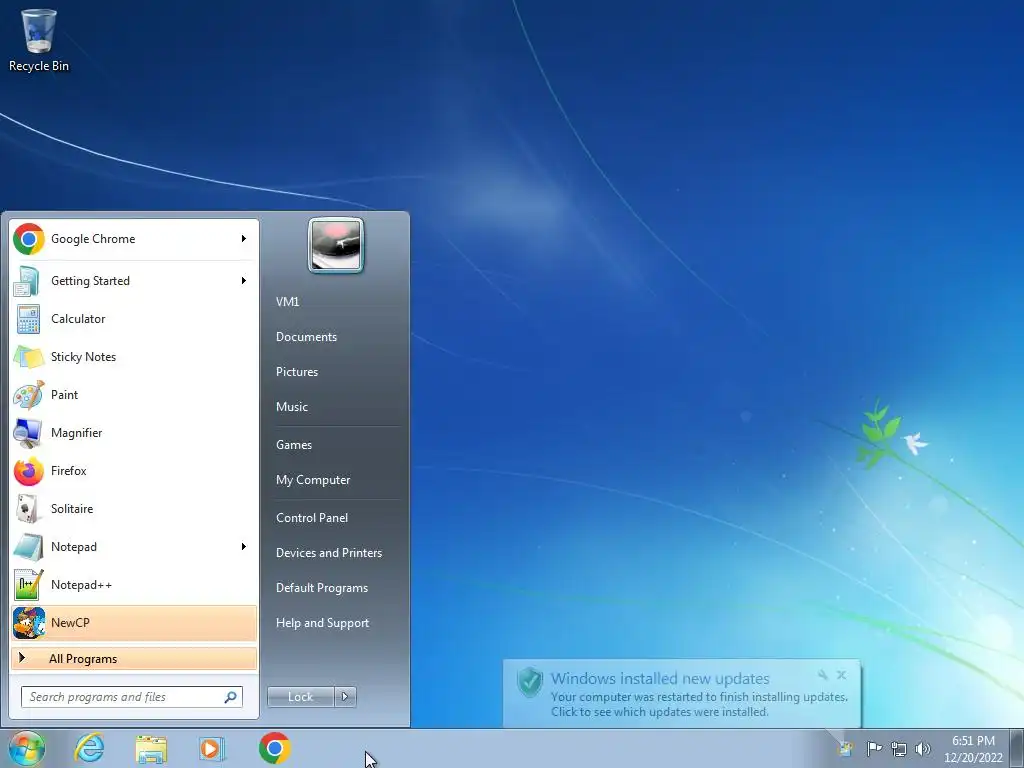Expand All Programs list

tap(134, 659)
